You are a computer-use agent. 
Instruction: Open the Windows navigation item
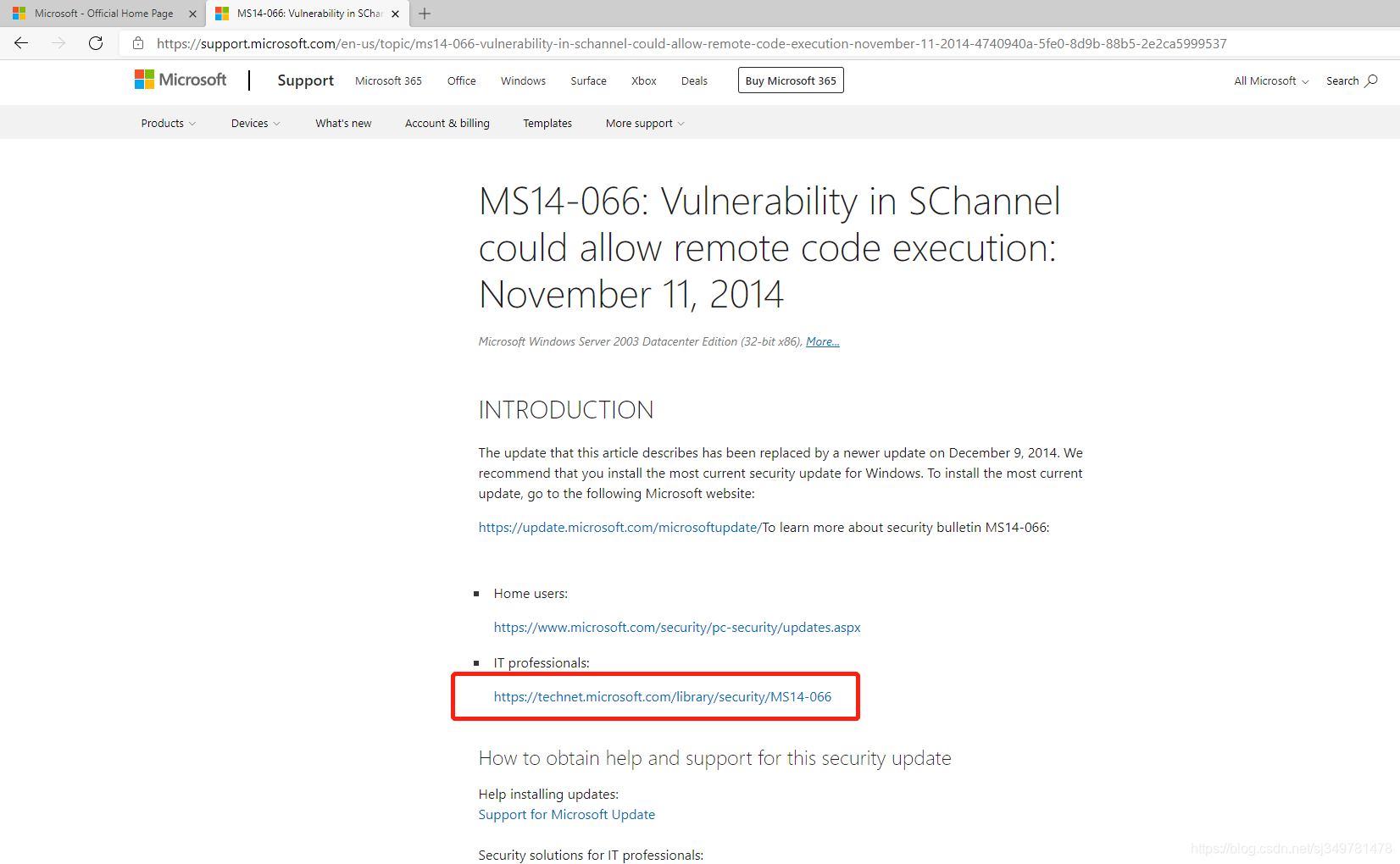tap(523, 80)
